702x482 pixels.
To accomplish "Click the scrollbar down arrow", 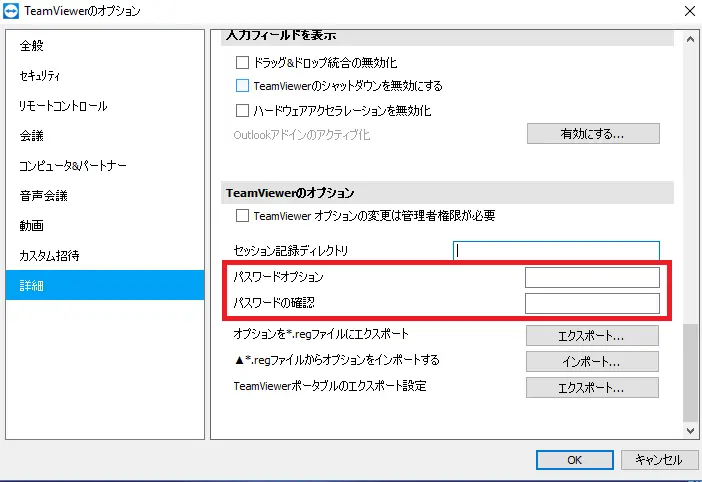I will pos(690,431).
